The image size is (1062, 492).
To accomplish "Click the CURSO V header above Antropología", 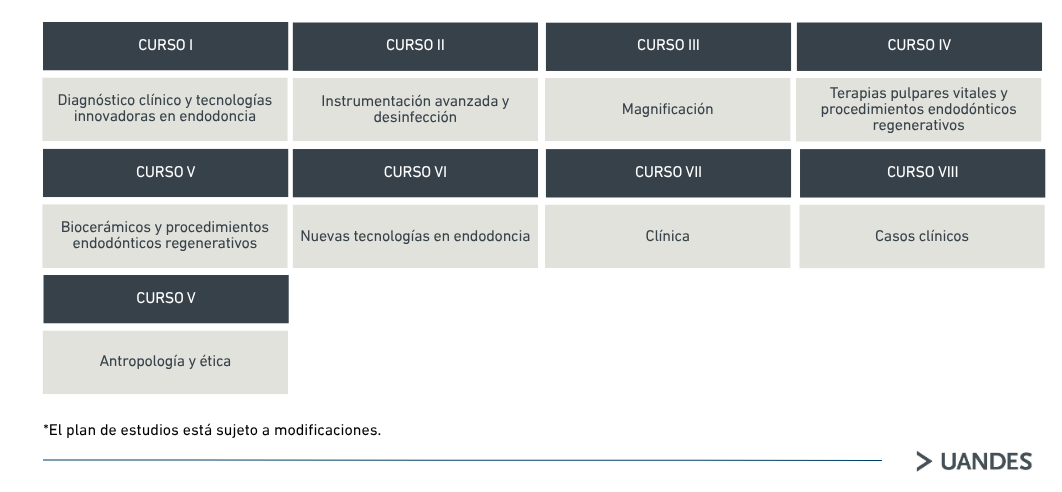I will coord(166,299).
